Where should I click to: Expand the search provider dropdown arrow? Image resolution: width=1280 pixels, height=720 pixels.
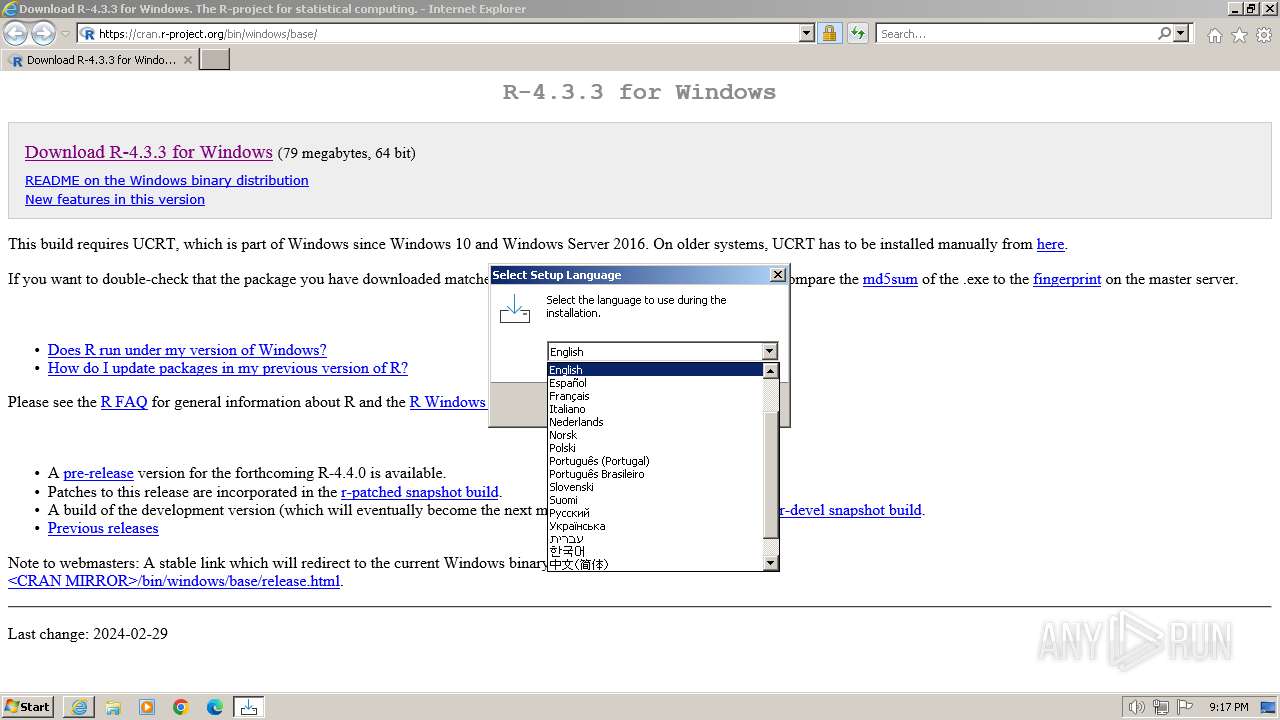1181,34
